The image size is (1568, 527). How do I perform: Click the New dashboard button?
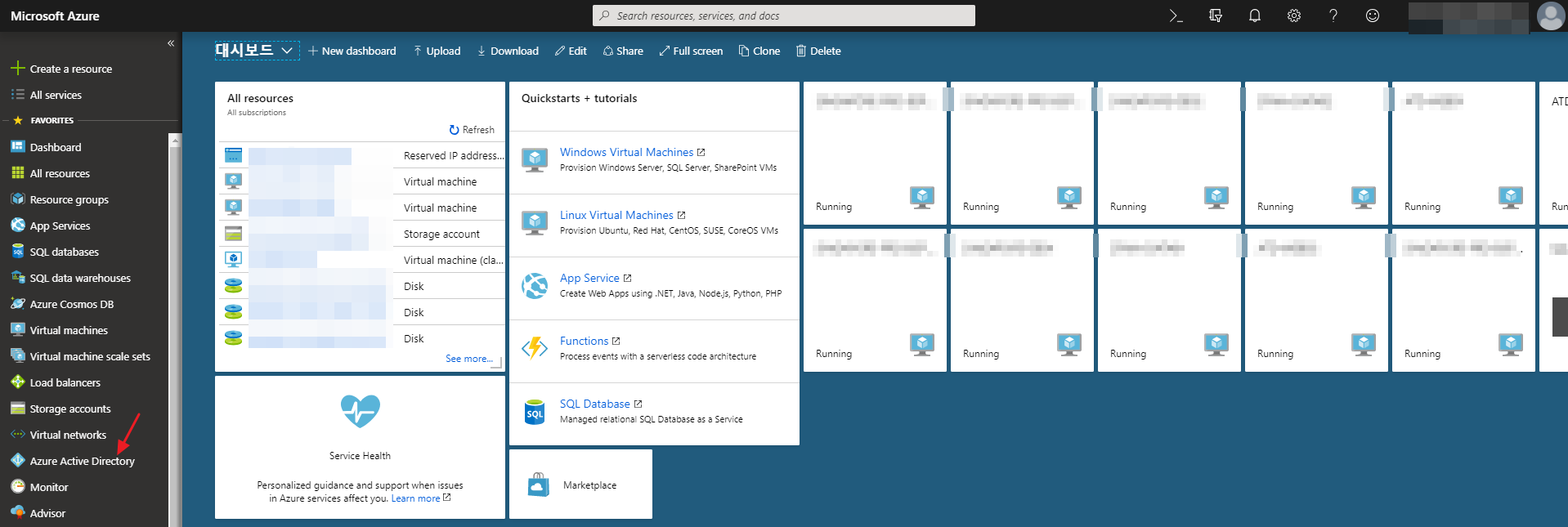click(x=352, y=51)
